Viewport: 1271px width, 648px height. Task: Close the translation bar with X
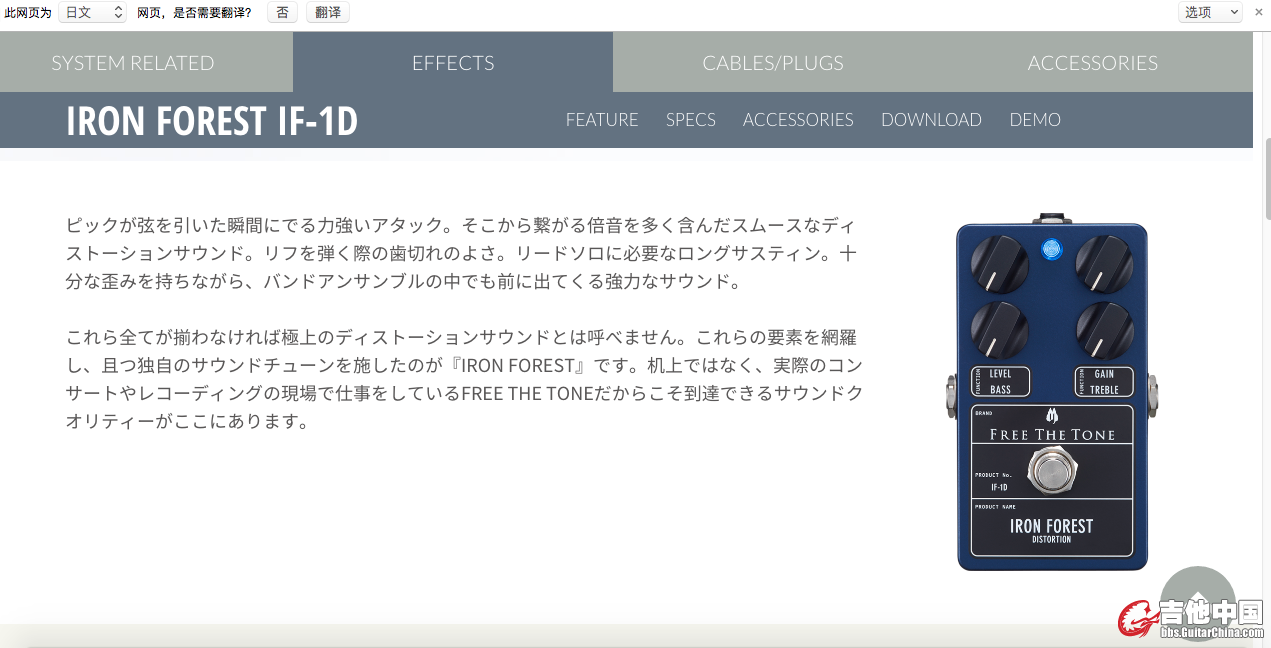[1259, 12]
